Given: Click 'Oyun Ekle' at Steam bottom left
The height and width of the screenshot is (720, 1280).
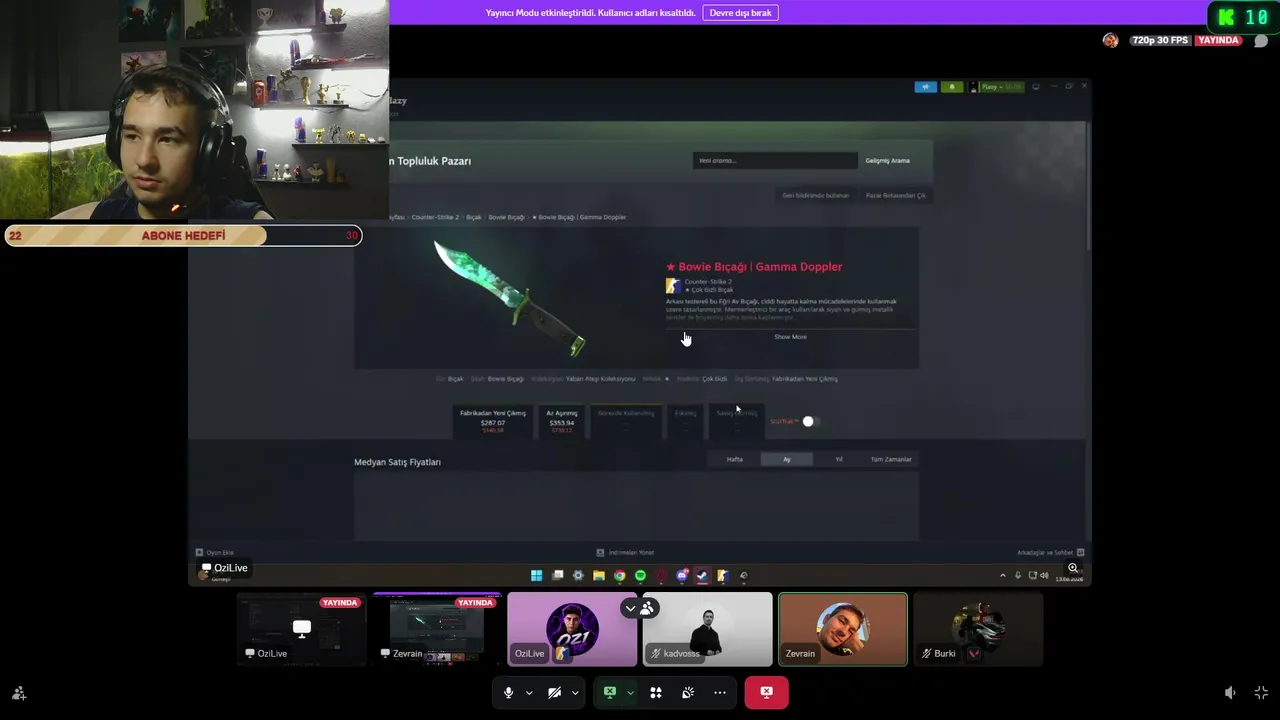Looking at the screenshot, I should (215, 552).
